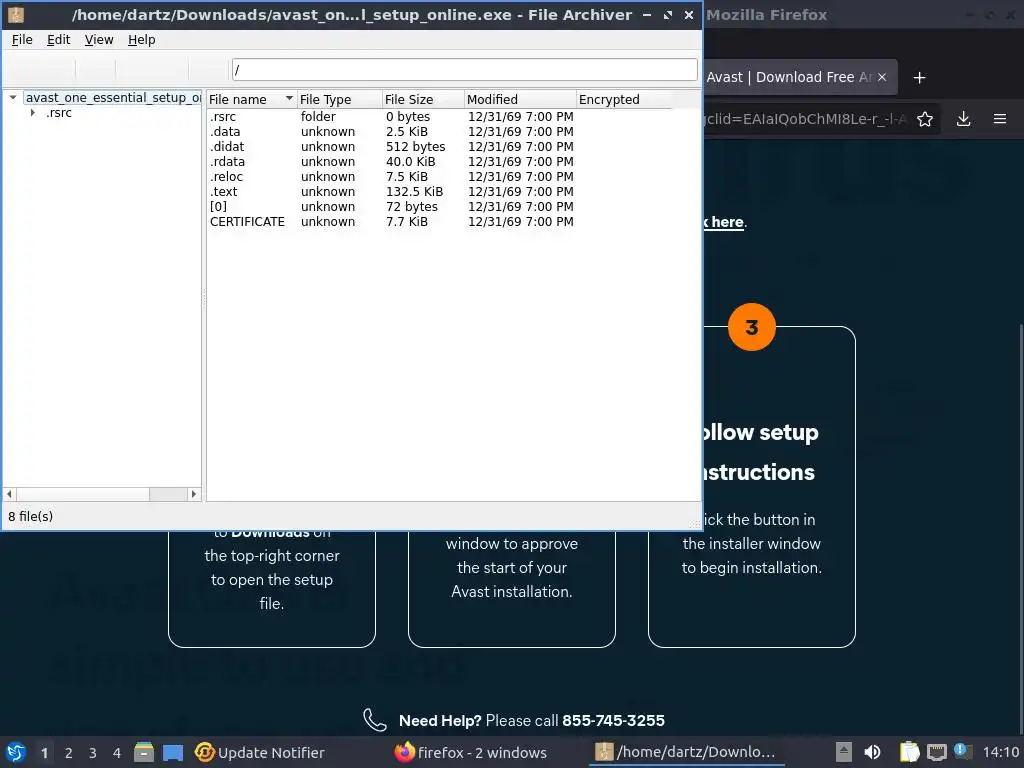Sort by the File Size column
Image resolution: width=1024 pixels, height=768 pixels.
pos(423,99)
